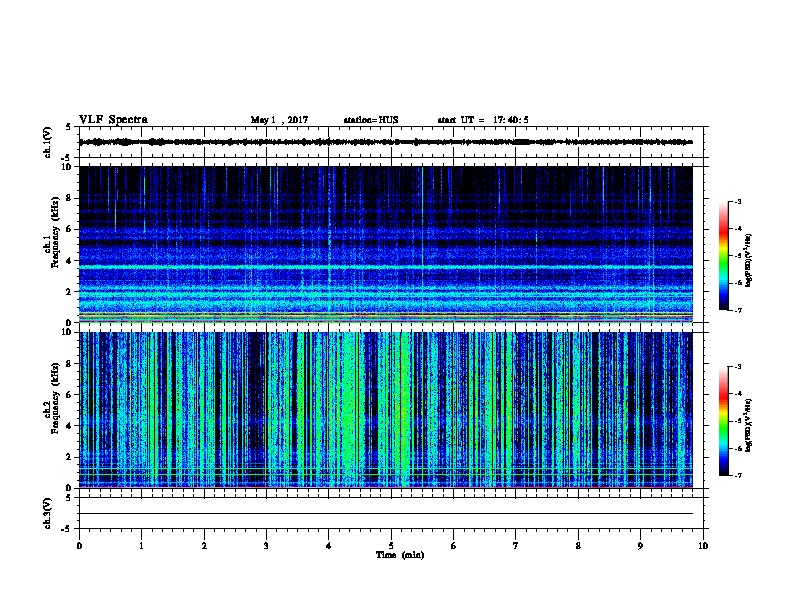Viewport: 792px width, 612px height.
Task: Click time axis tick label "7"
Action: (516, 546)
